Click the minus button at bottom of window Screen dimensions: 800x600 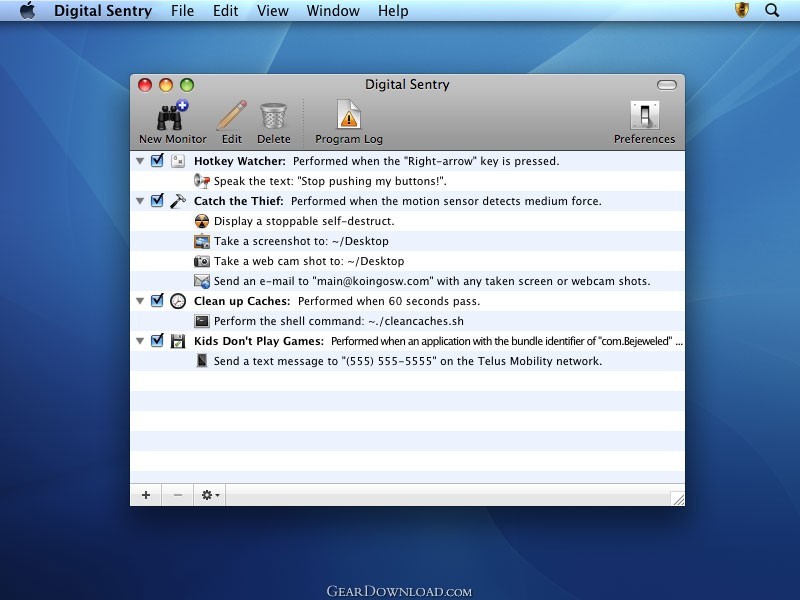tap(178, 495)
